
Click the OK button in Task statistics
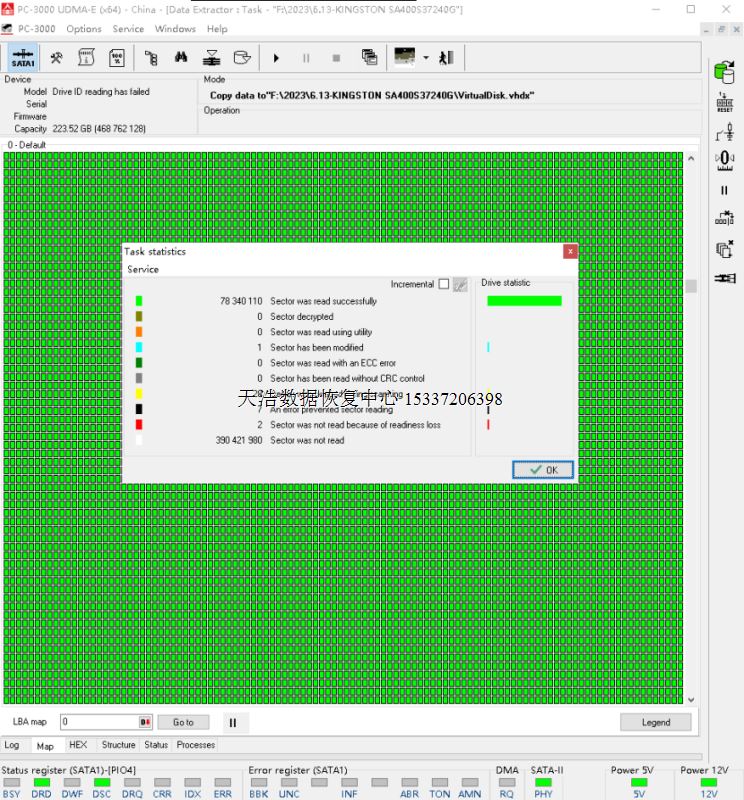coord(542,470)
